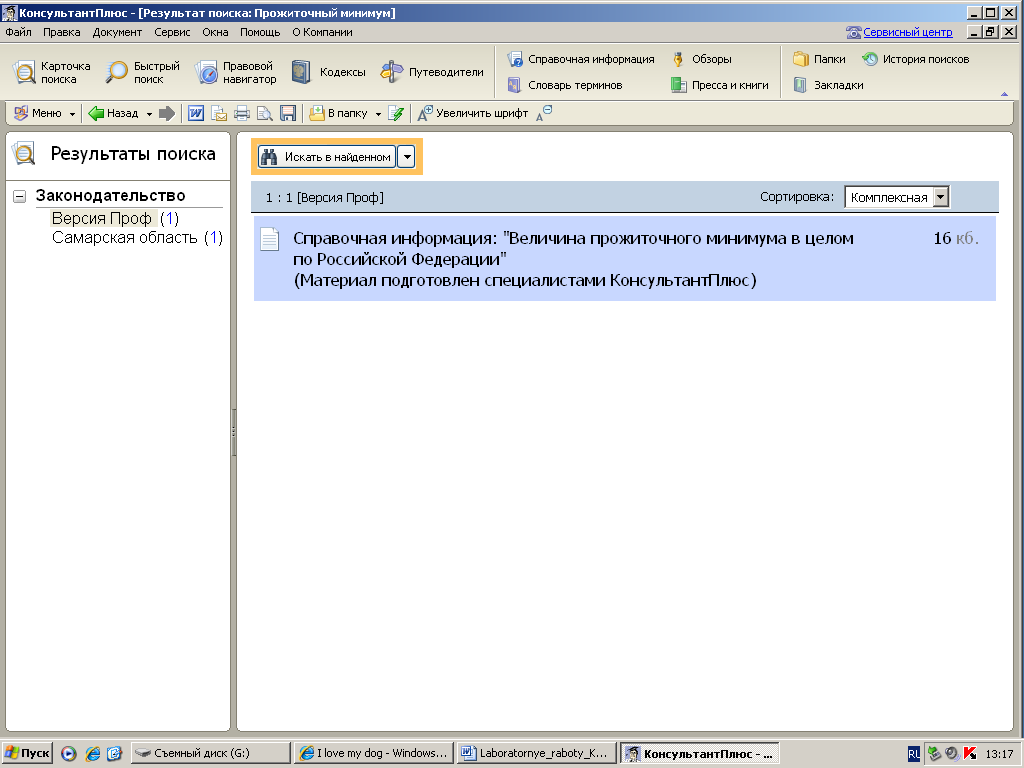Viewport: 1024px width, 768px height.
Task: Click decrease font size icon
Action: (x=544, y=113)
